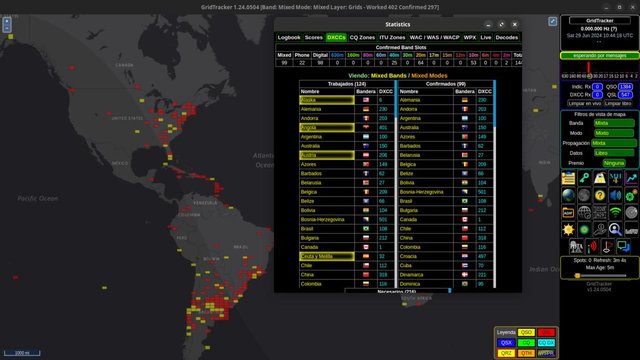Click the yellow QRZ legend swatch

click(506, 353)
